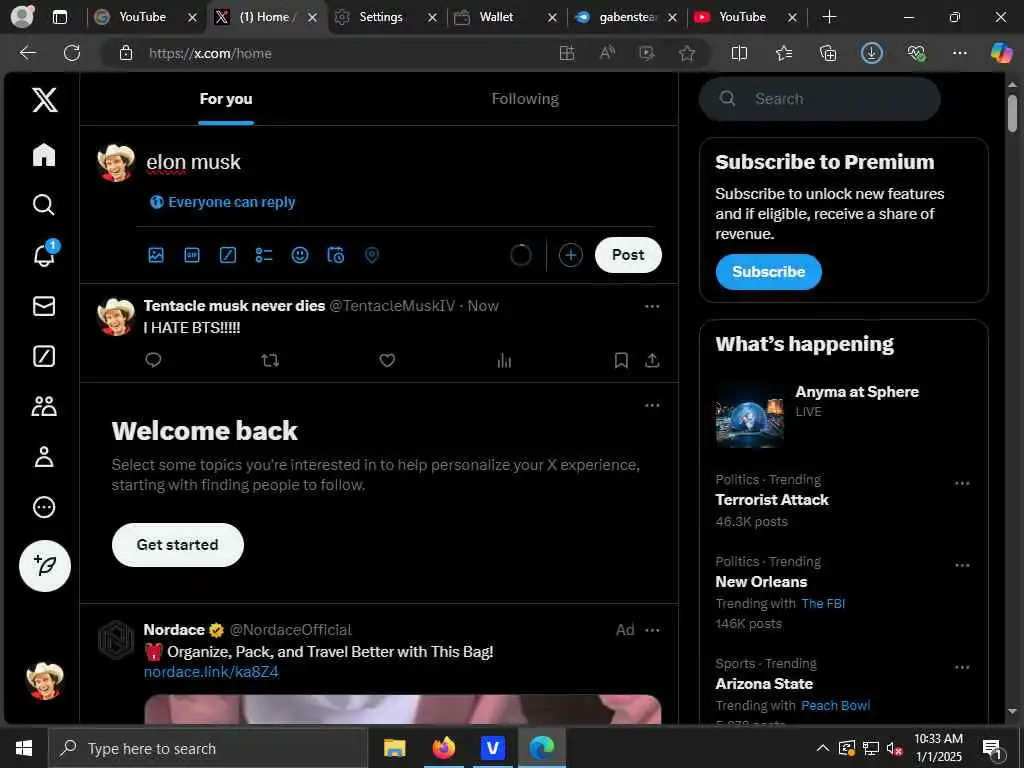Viewport: 1024px width, 768px height.
Task: Open account avatar at sidebar bottom
Action: (x=44, y=680)
